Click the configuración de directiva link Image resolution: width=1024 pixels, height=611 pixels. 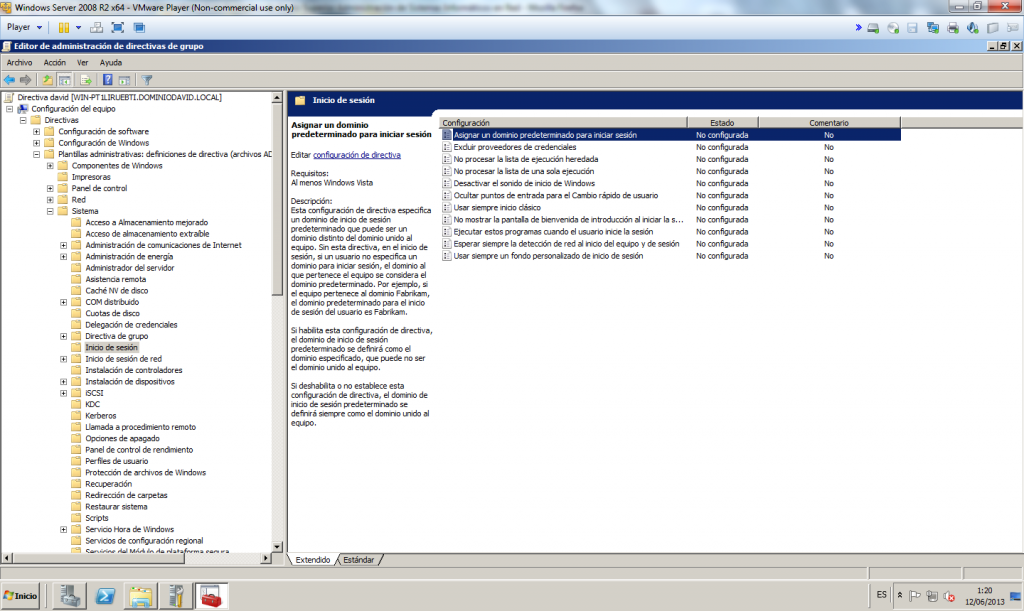tap(356, 155)
